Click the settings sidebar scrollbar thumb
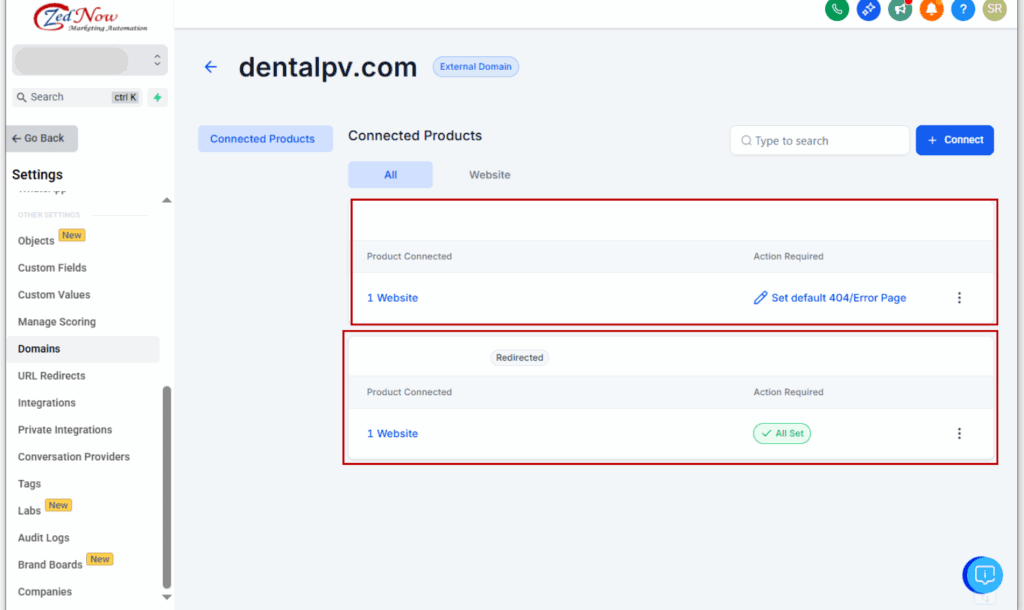Viewport: 1024px width, 610px height. coord(167,487)
